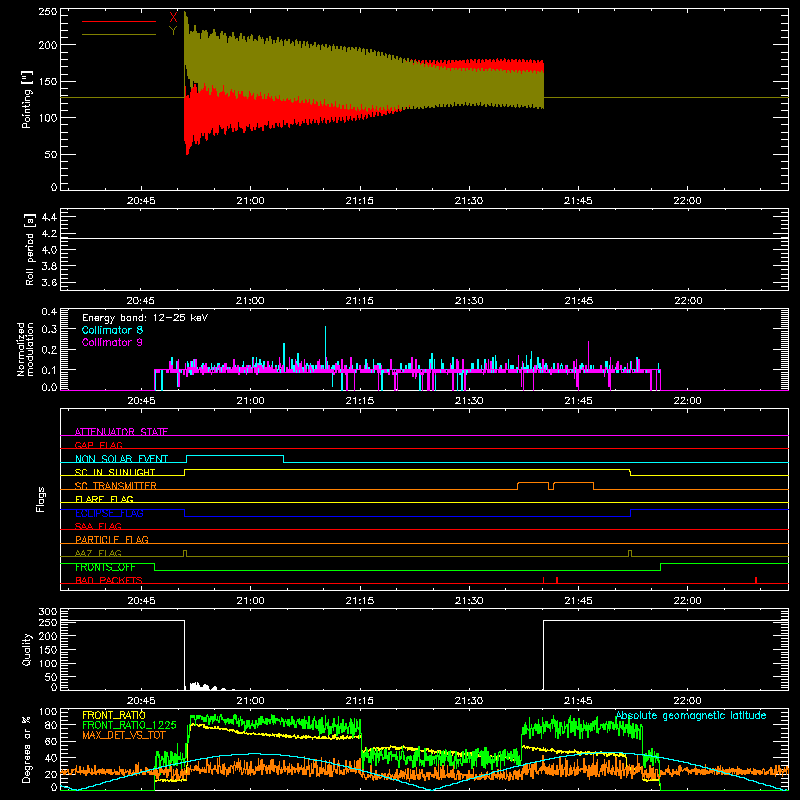
Task: Click the orange MAX_DET_VS_TOT legend entry
Action: point(124,735)
